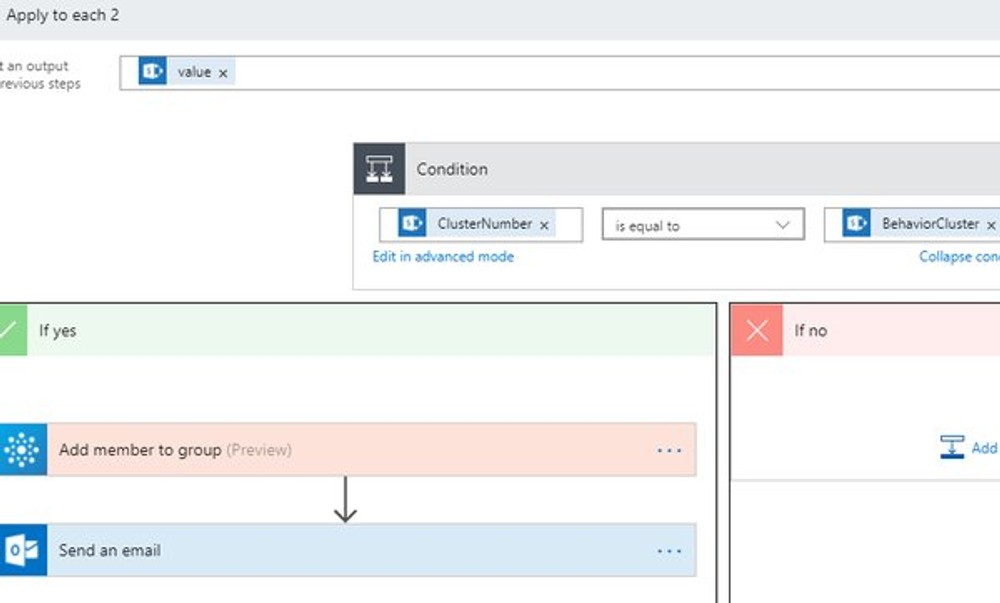Click the Collapse condition link
This screenshot has height=603, width=1000.
(958, 257)
